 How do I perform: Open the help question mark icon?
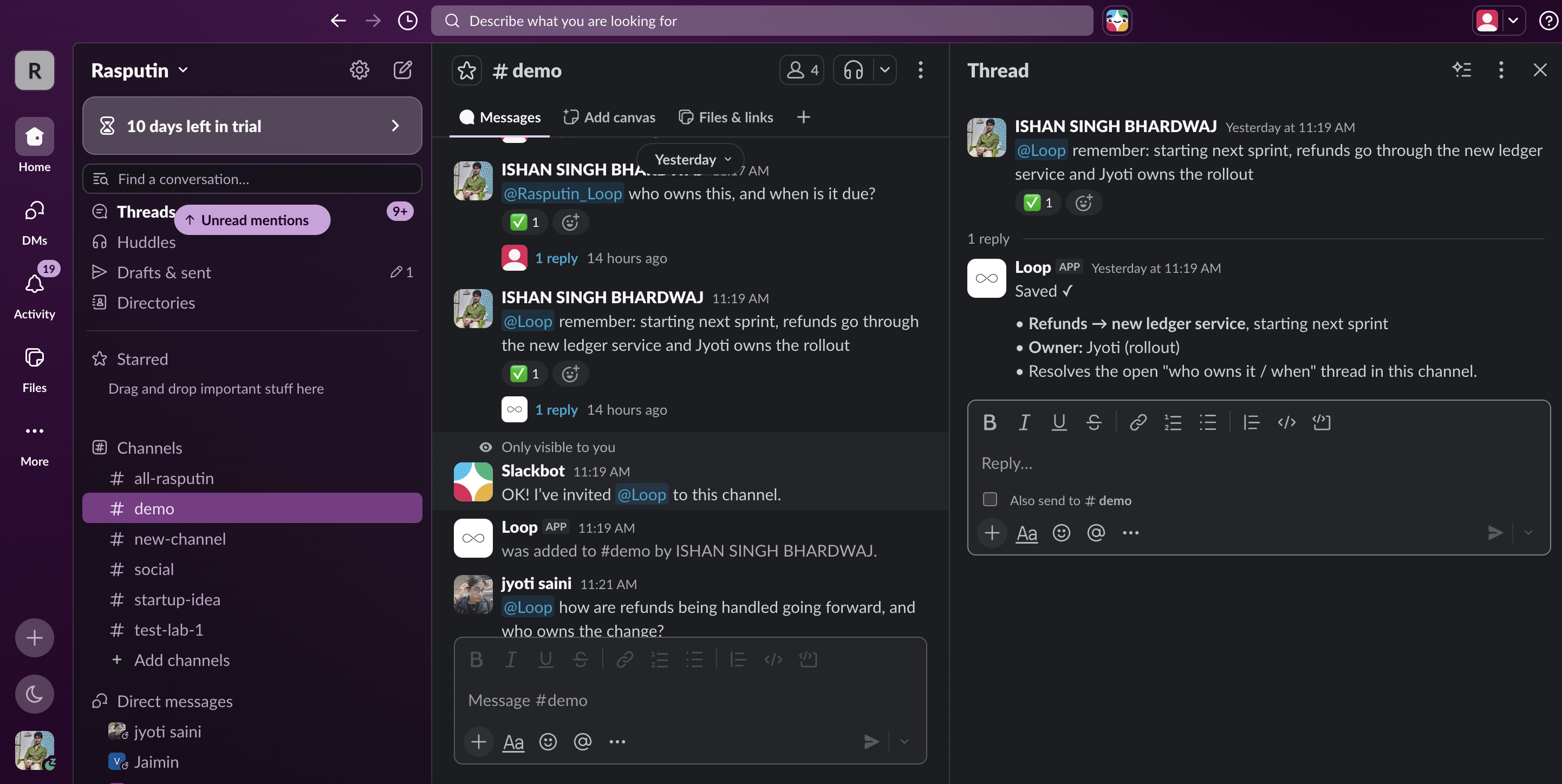[1548, 21]
